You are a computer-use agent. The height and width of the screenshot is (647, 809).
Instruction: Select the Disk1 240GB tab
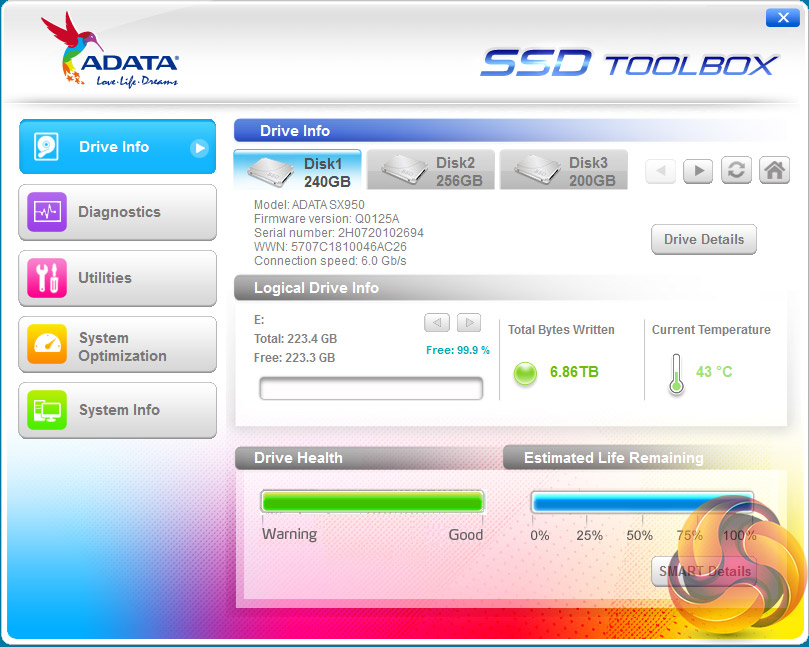298,170
